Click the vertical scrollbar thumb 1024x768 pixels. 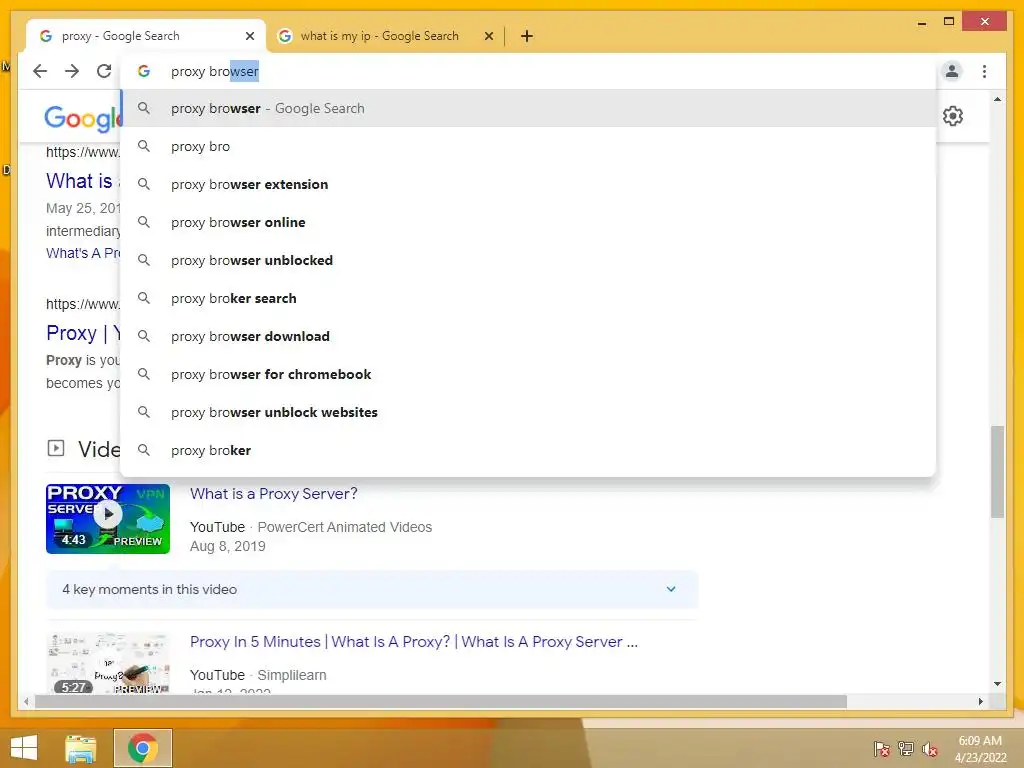tap(997, 472)
